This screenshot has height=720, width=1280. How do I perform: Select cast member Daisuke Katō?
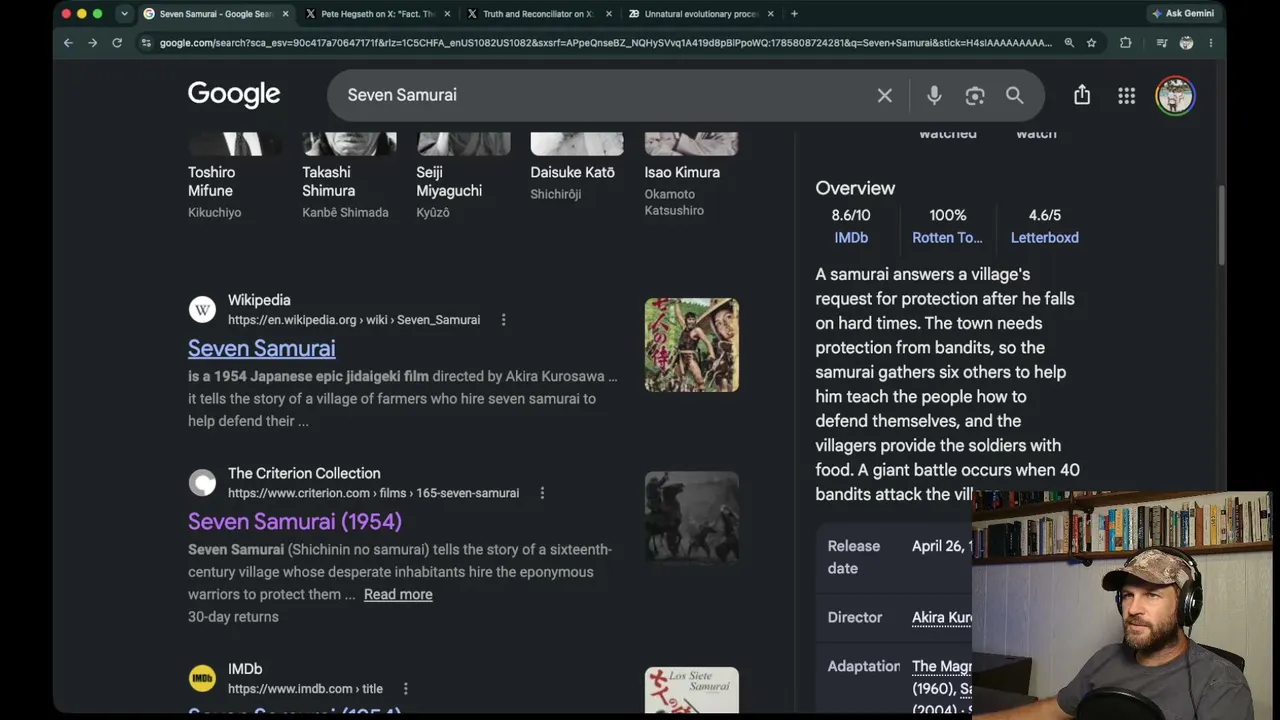[576, 166]
